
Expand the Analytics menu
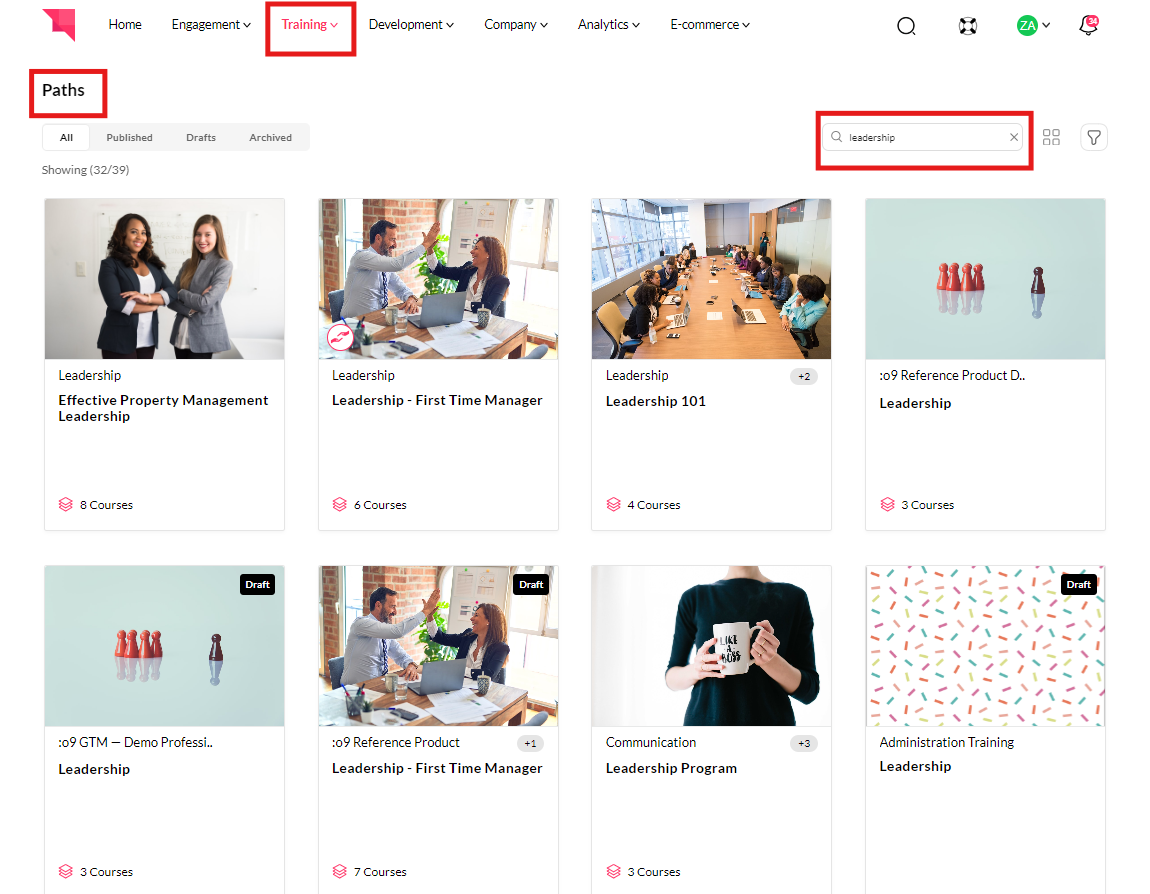609,24
